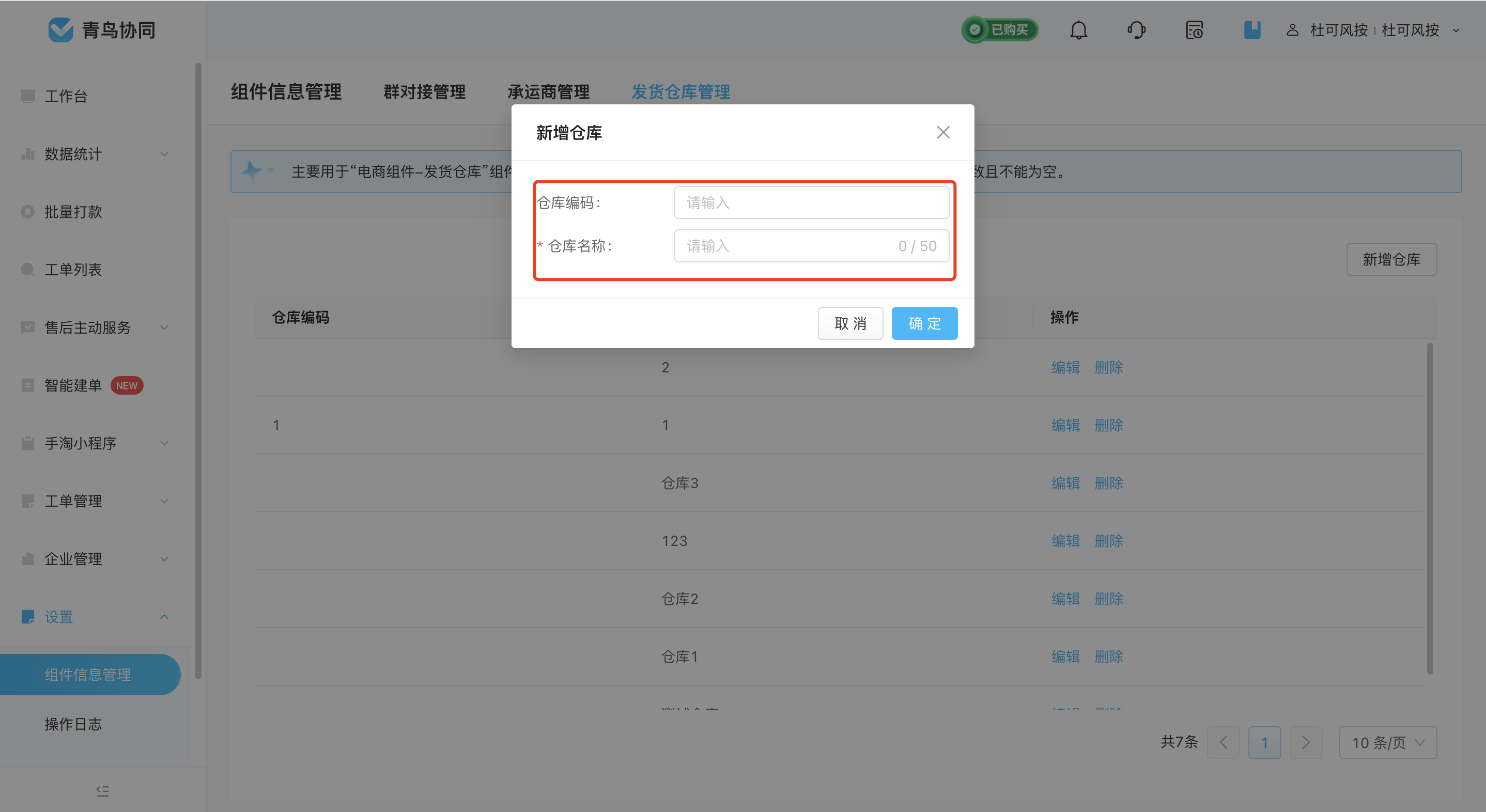Click the 已购买 status badge

(1000, 30)
